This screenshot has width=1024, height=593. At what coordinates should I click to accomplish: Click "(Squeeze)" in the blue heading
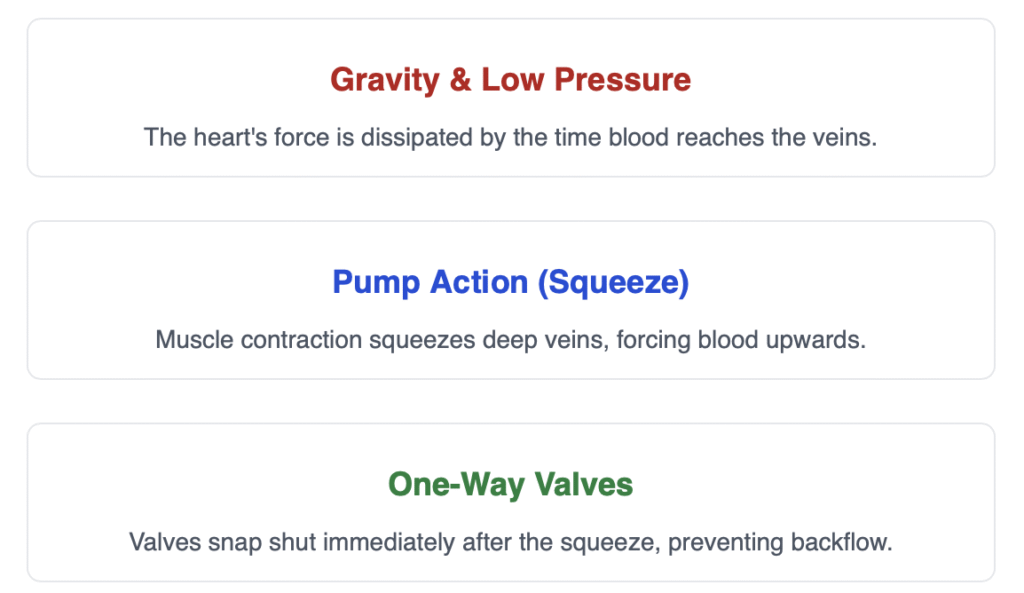click(x=613, y=283)
